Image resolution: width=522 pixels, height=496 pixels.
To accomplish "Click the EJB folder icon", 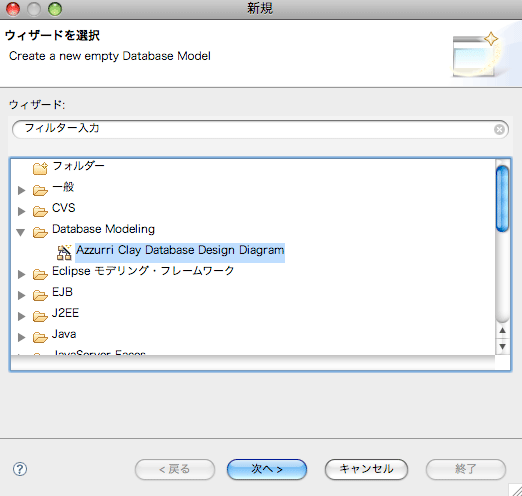I will click(40, 295).
